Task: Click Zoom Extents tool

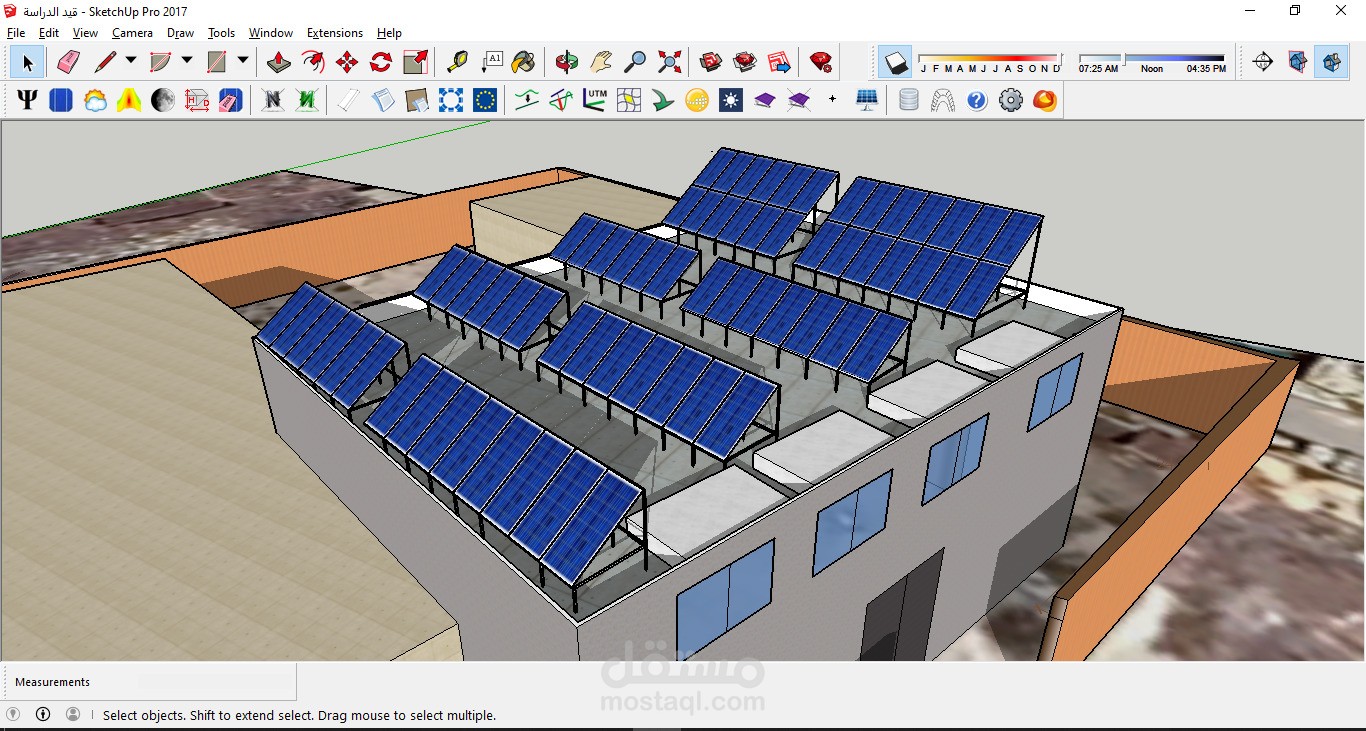Action: tap(669, 62)
